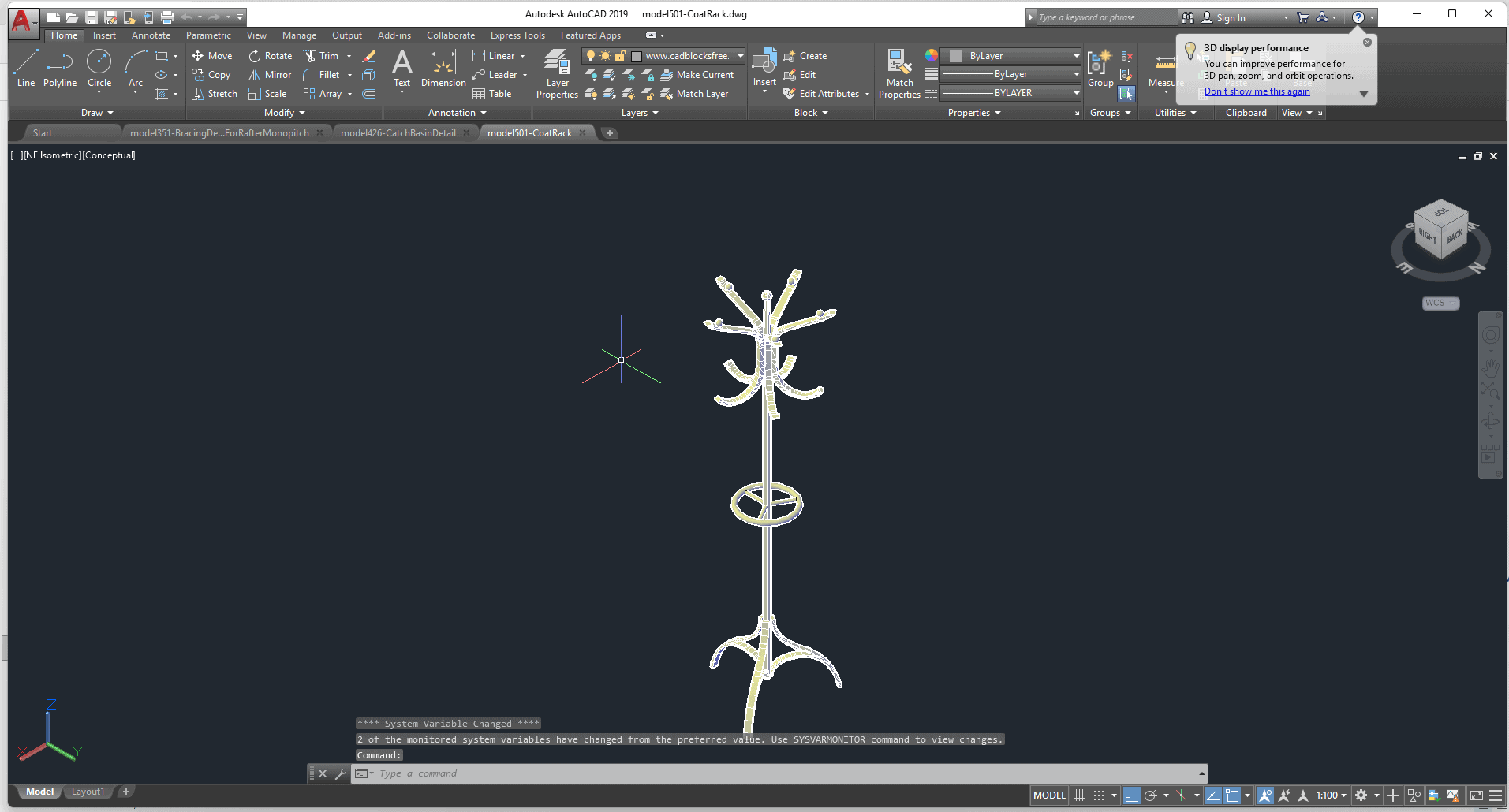Viewport: 1509px width, 812px height.
Task: Click "Don't show me this again" link
Action: click(1257, 91)
